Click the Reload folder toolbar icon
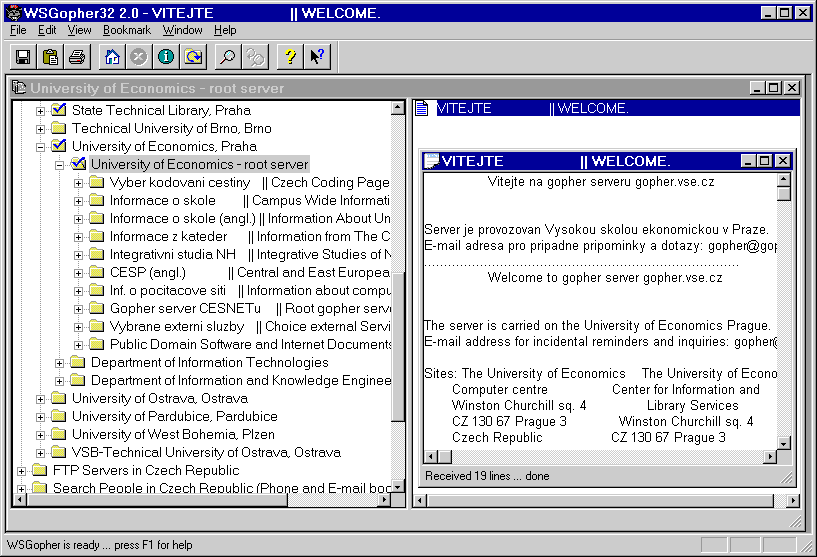Screen dimensions: 817x557 pos(193,57)
